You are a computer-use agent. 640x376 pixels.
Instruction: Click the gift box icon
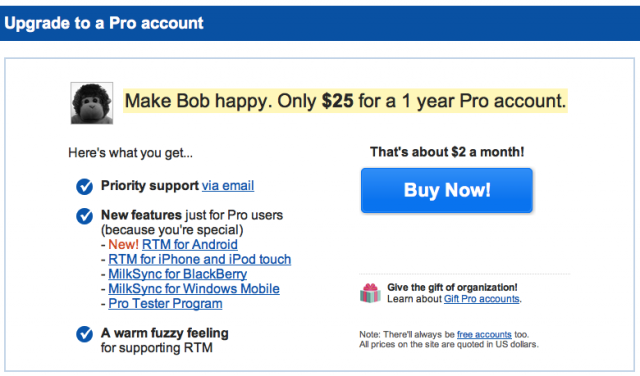click(370, 293)
